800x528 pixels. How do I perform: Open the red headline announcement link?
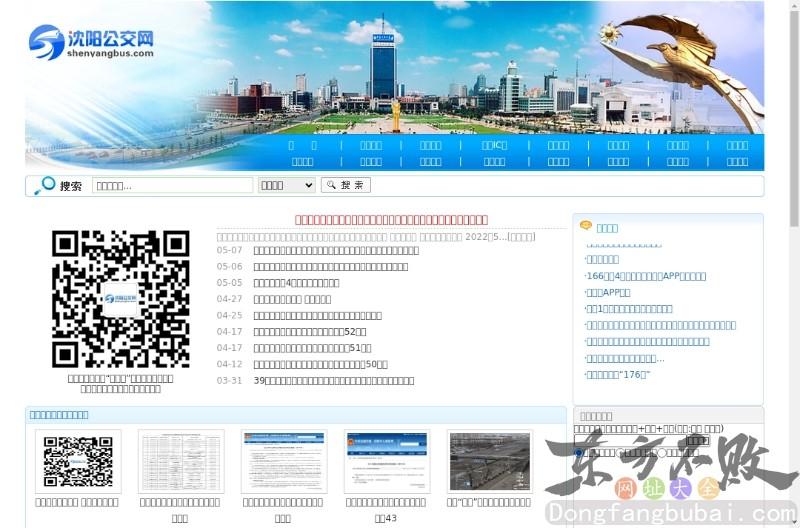(x=391, y=220)
